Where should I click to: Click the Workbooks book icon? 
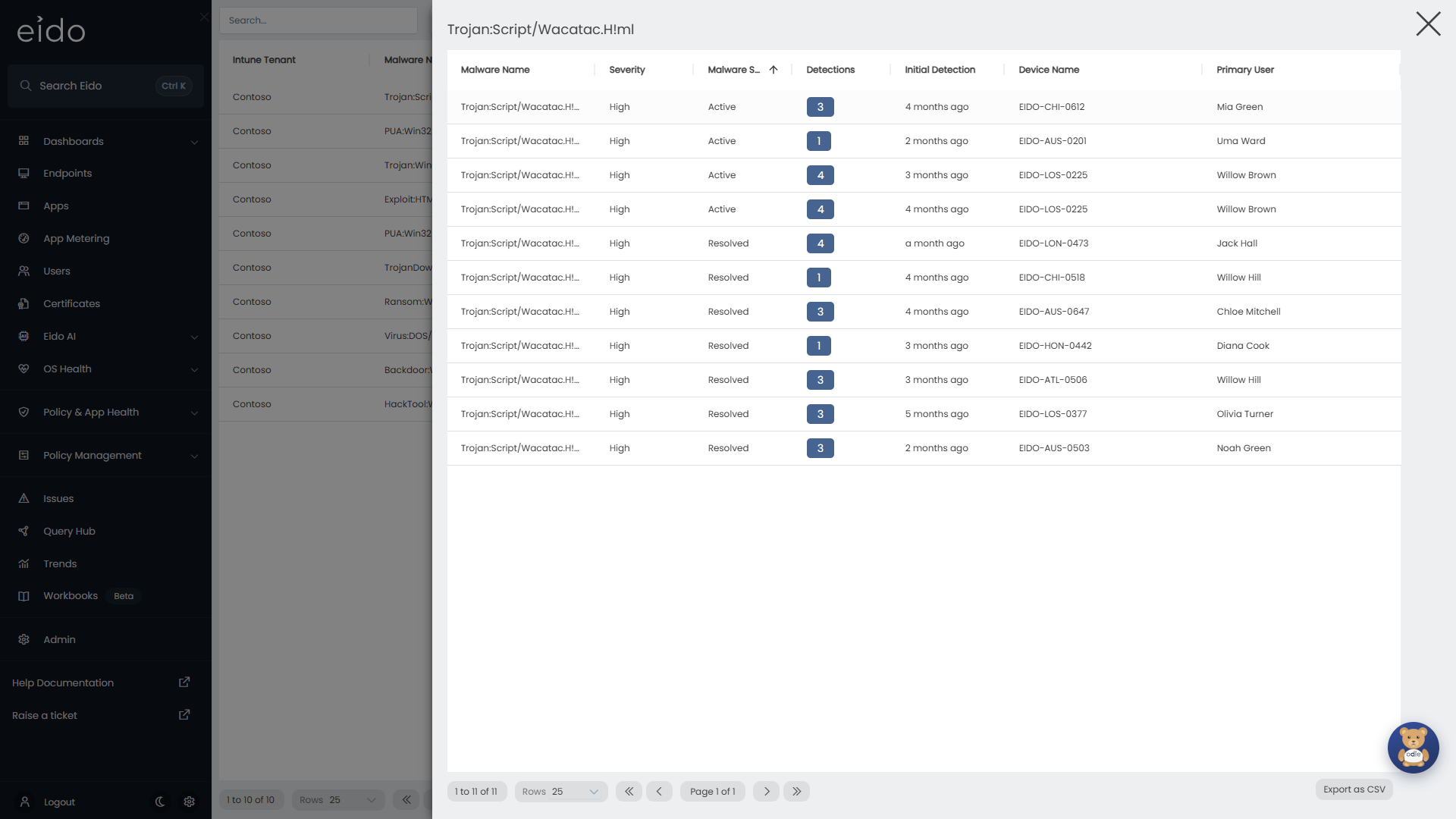click(x=24, y=596)
